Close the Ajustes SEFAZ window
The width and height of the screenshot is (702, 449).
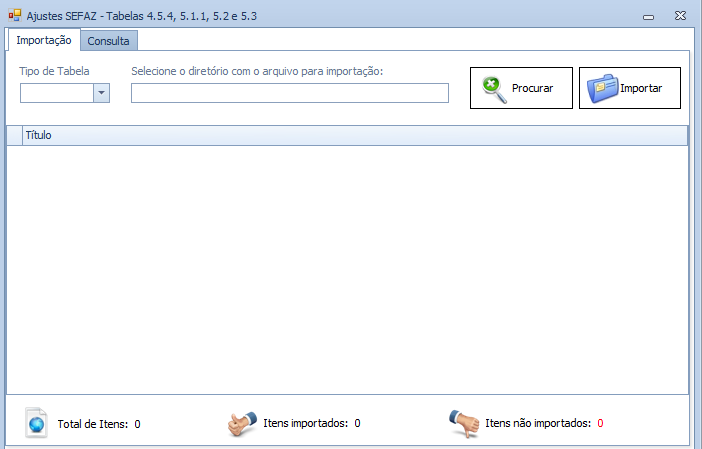point(681,16)
